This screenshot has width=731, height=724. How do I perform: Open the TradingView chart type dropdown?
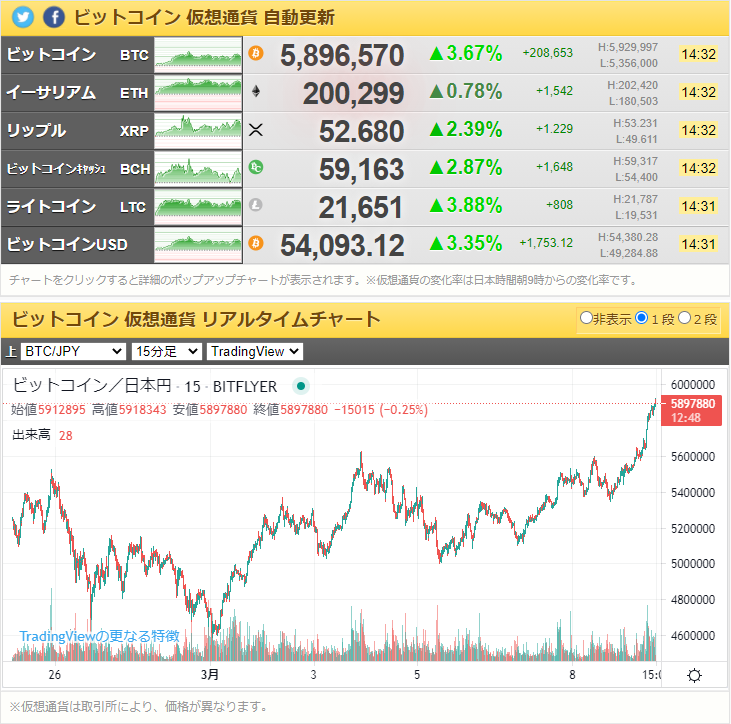255,351
